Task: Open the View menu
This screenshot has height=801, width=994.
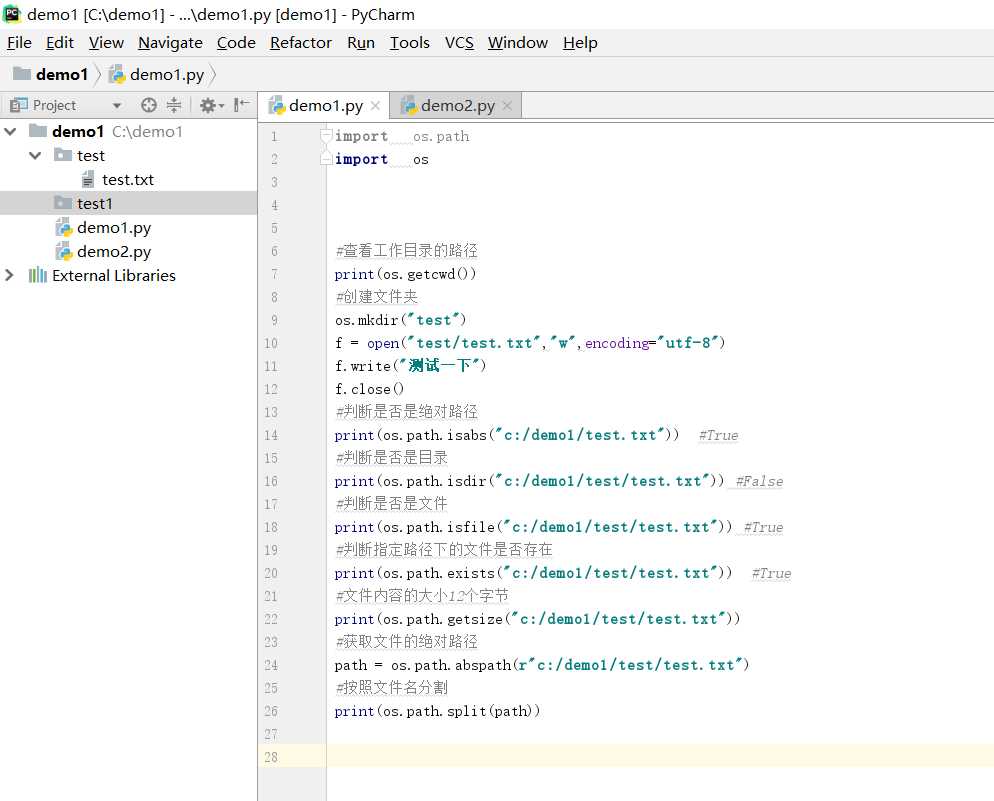Action: click(106, 42)
